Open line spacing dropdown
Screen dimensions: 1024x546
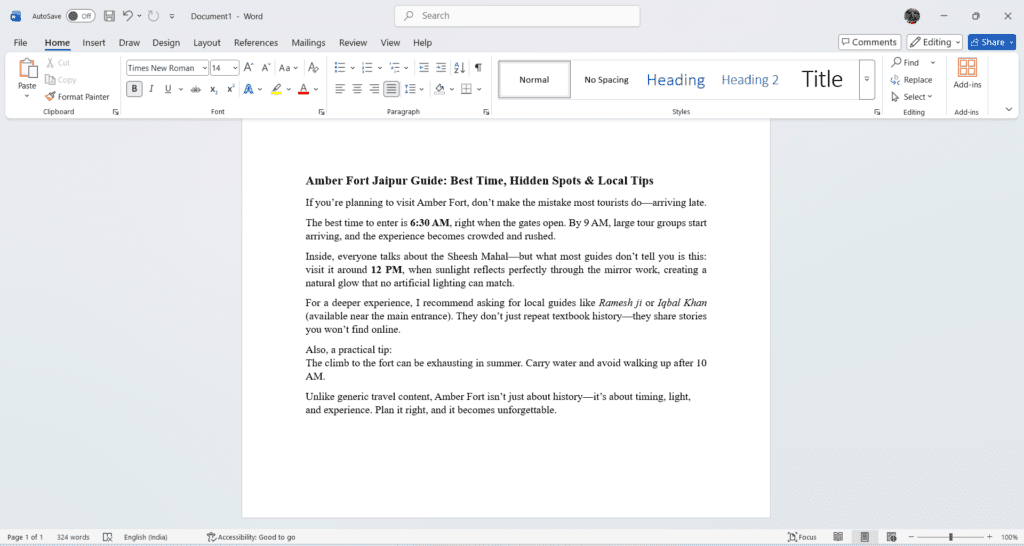[x=415, y=89]
